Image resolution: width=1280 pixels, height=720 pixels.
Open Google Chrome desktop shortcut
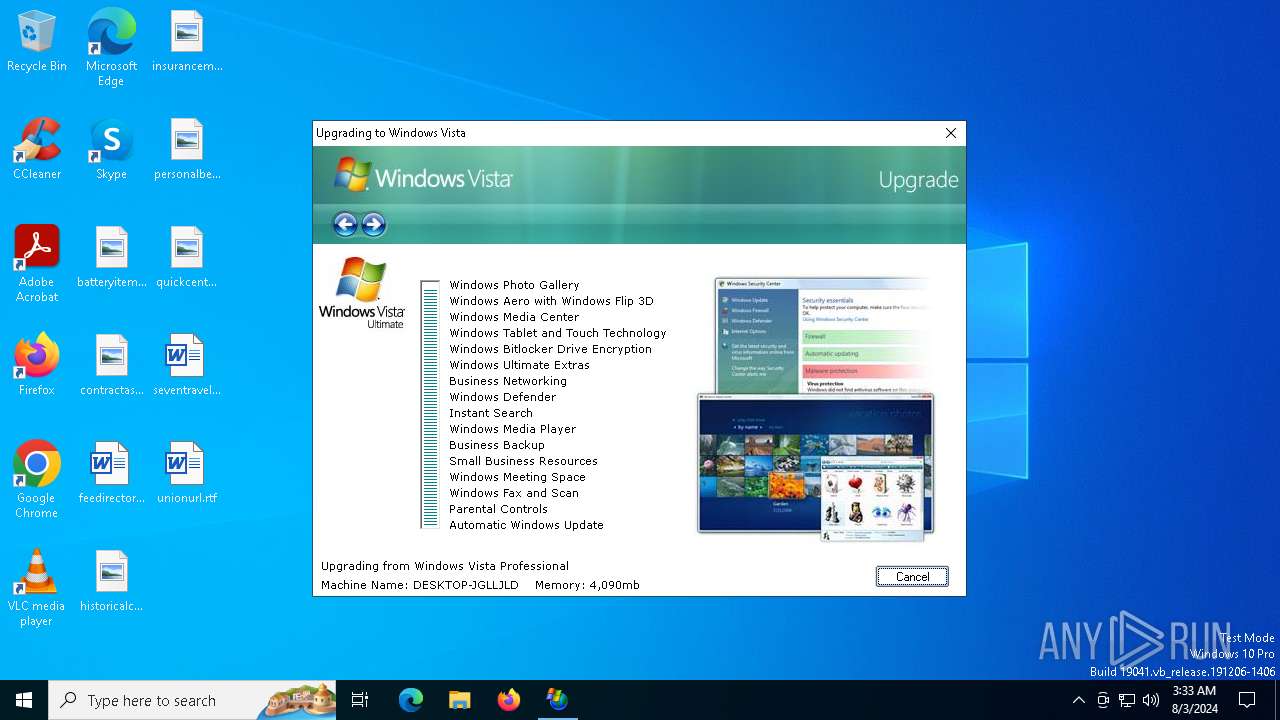[x=37, y=480]
